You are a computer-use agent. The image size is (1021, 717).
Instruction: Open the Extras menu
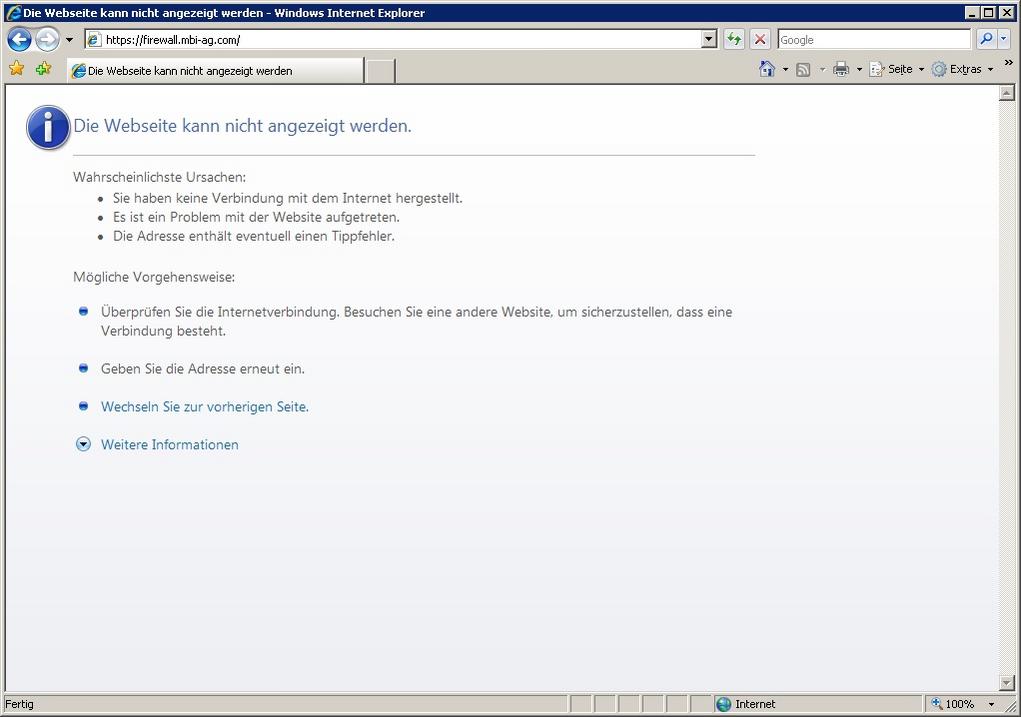[x=963, y=69]
